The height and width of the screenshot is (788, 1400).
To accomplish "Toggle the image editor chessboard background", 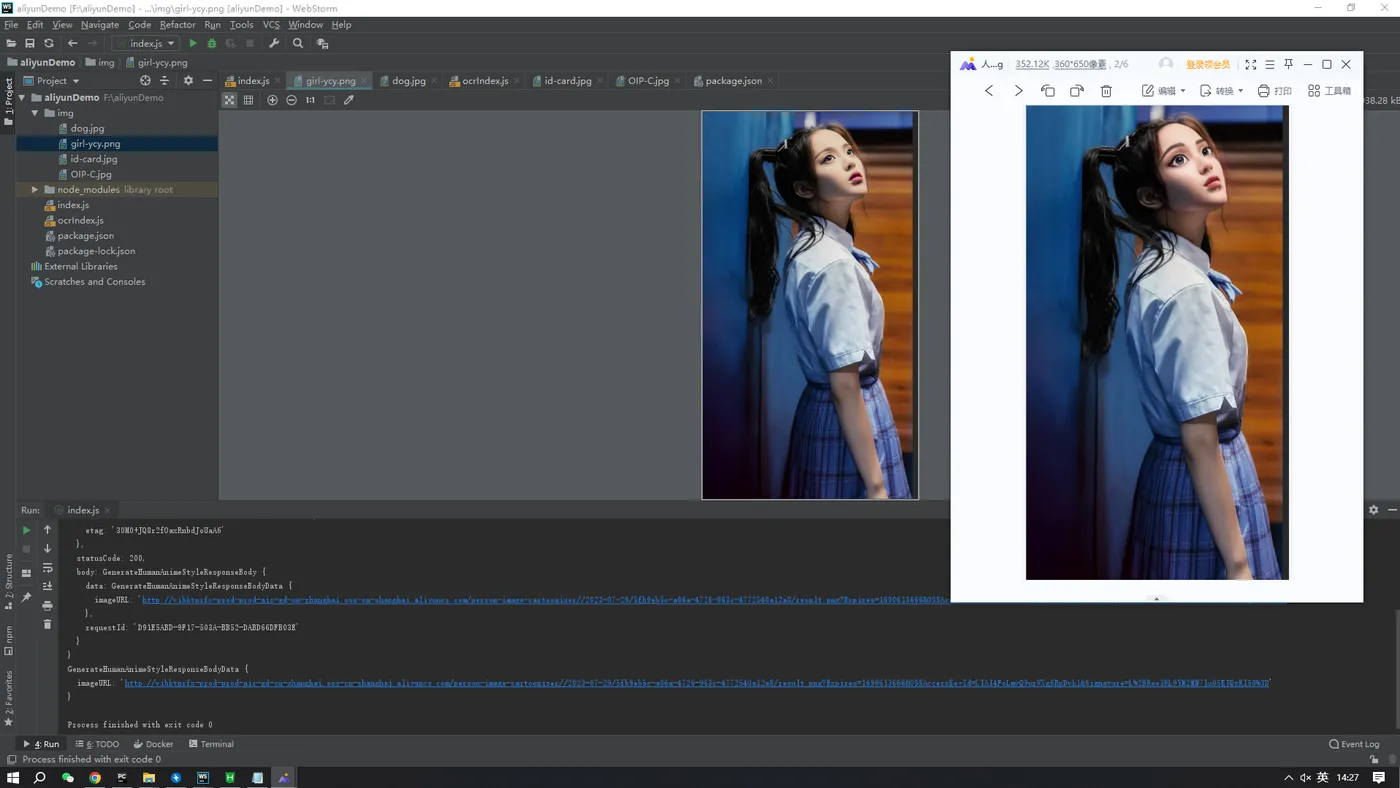I will [x=229, y=100].
